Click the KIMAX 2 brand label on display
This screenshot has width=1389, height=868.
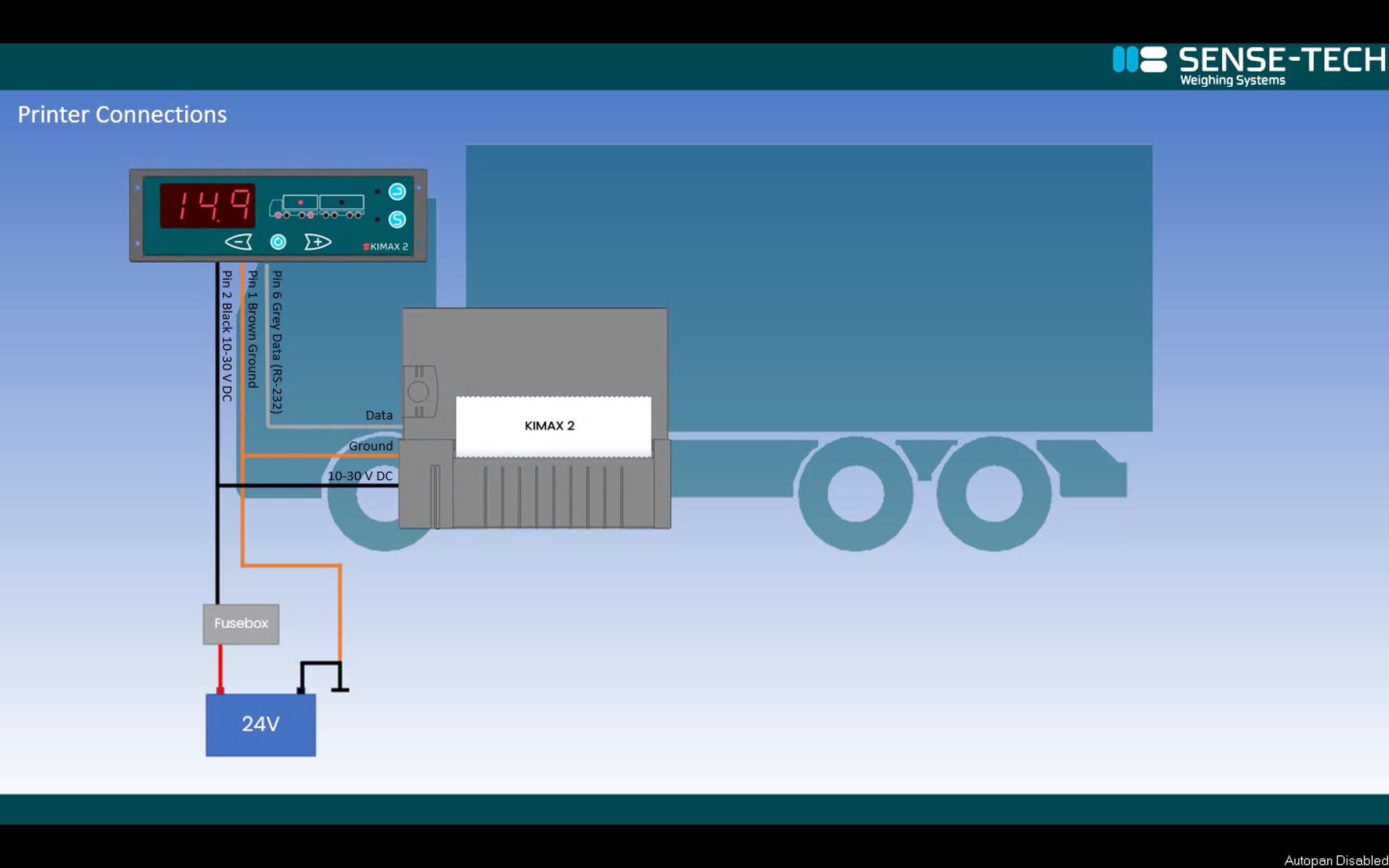pos(386,247)
